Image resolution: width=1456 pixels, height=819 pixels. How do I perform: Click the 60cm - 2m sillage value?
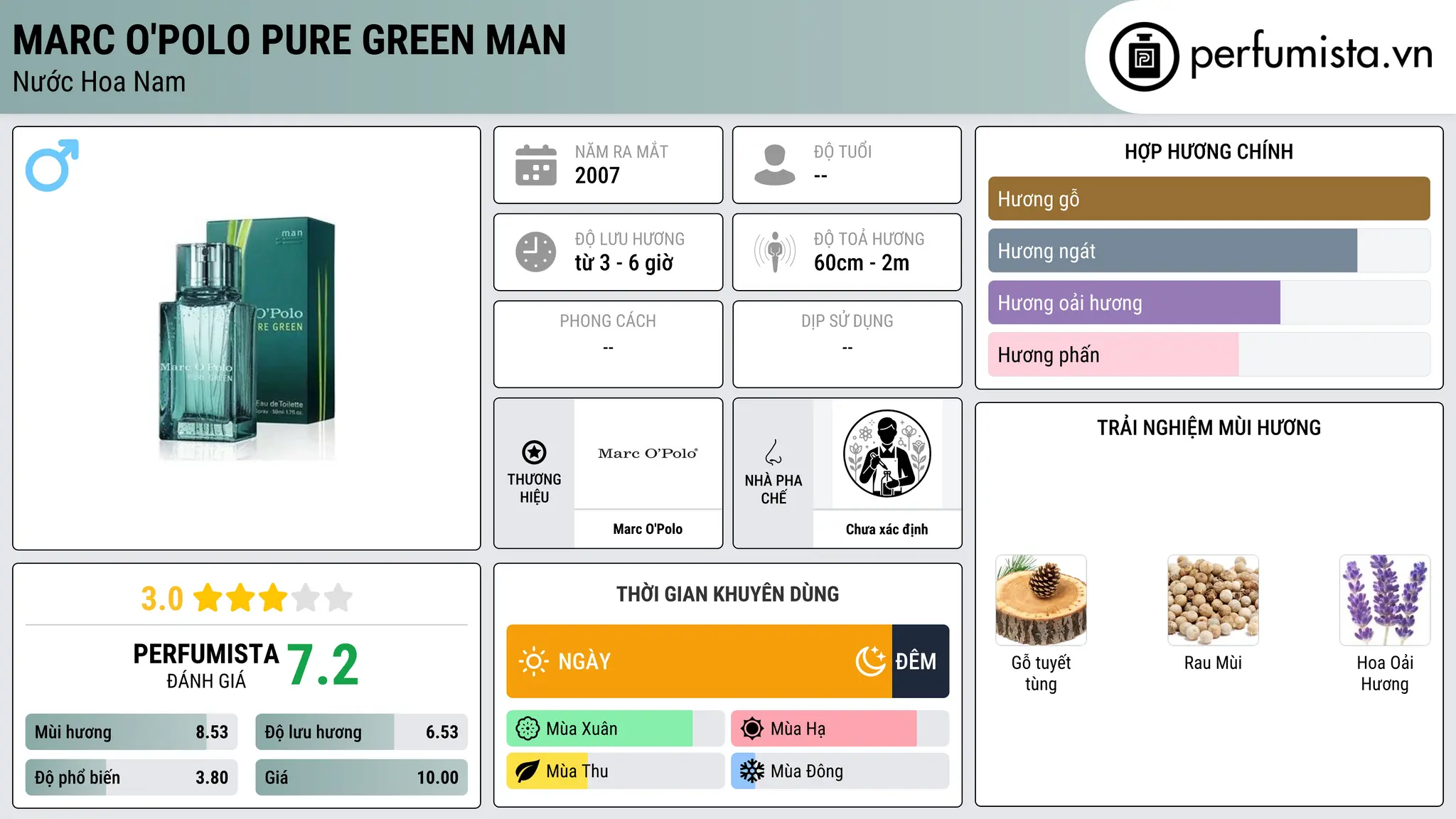pyautogui.click(x=862, y=263)
